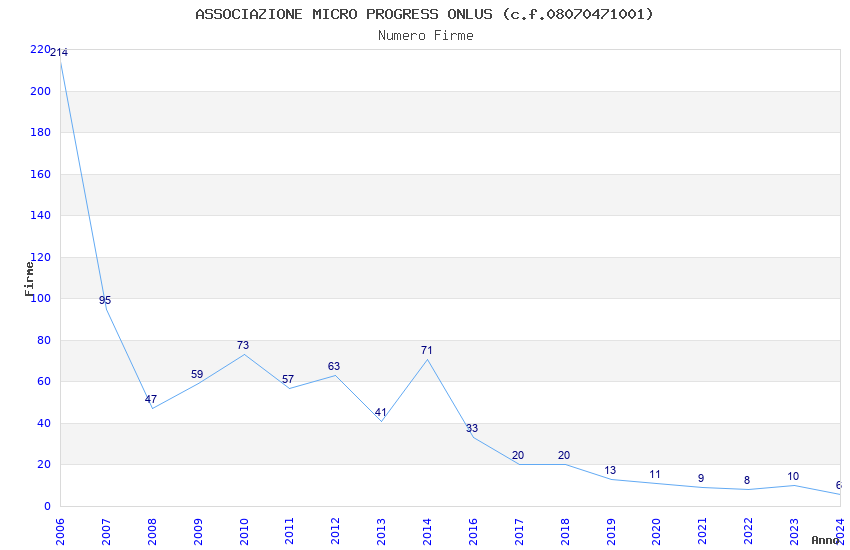Viewport: 850px width, 550px height.
Task: Click x-axis year 2010
Action: tap(244, 532)
